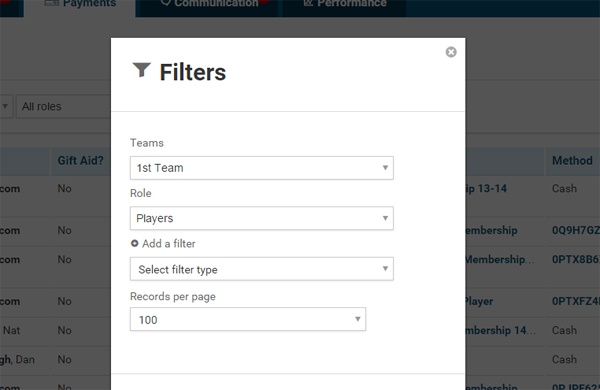Open the All roles dropdown in background
The width and height of the screenshot is (600, 390).
click(64, 106)
